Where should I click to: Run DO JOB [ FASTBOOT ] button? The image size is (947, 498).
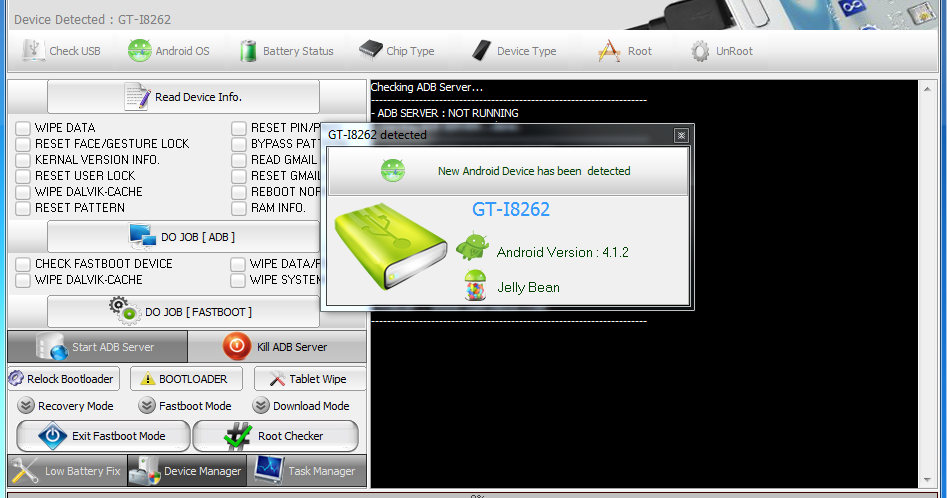click(183, 311)
